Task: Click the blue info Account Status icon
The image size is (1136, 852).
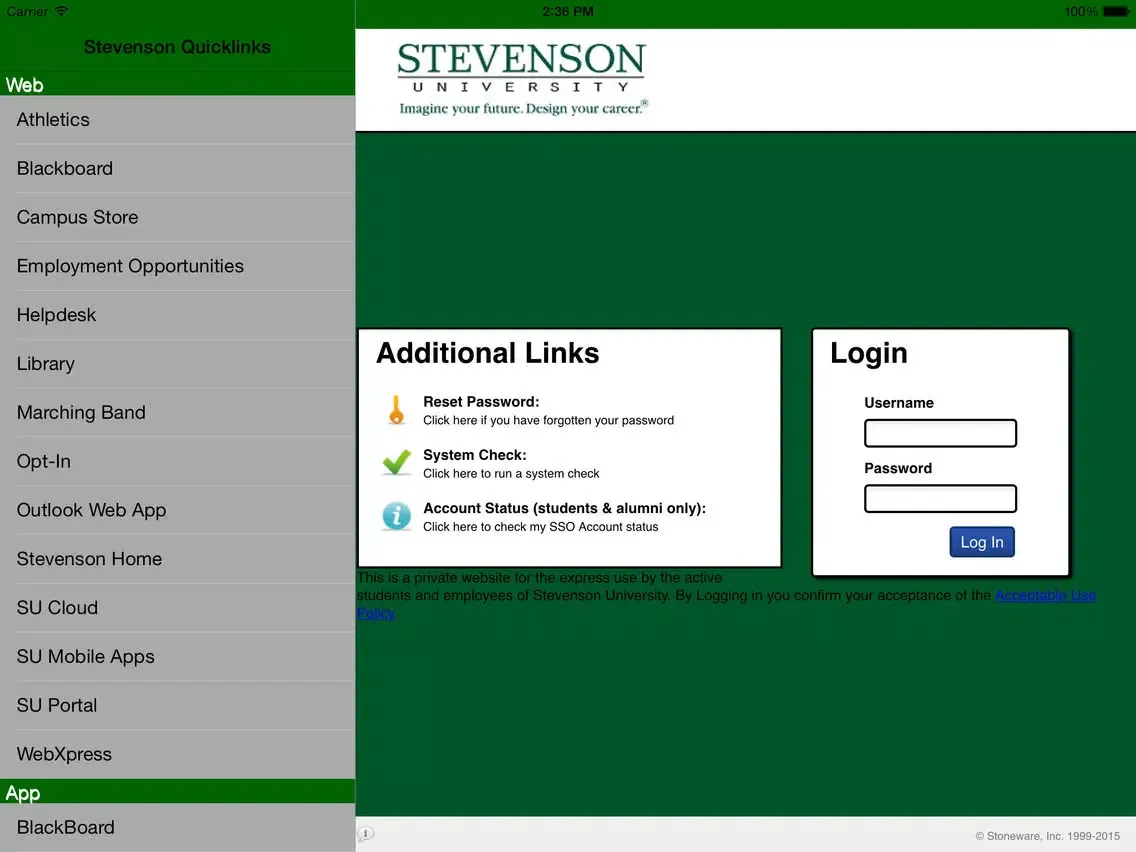Action: [x=396, y=516]
